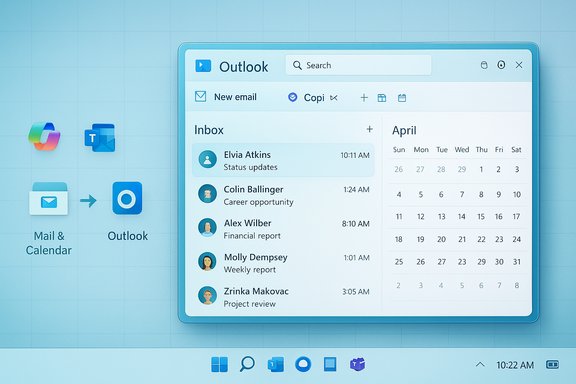Compose with the New email button

[226, 97]
